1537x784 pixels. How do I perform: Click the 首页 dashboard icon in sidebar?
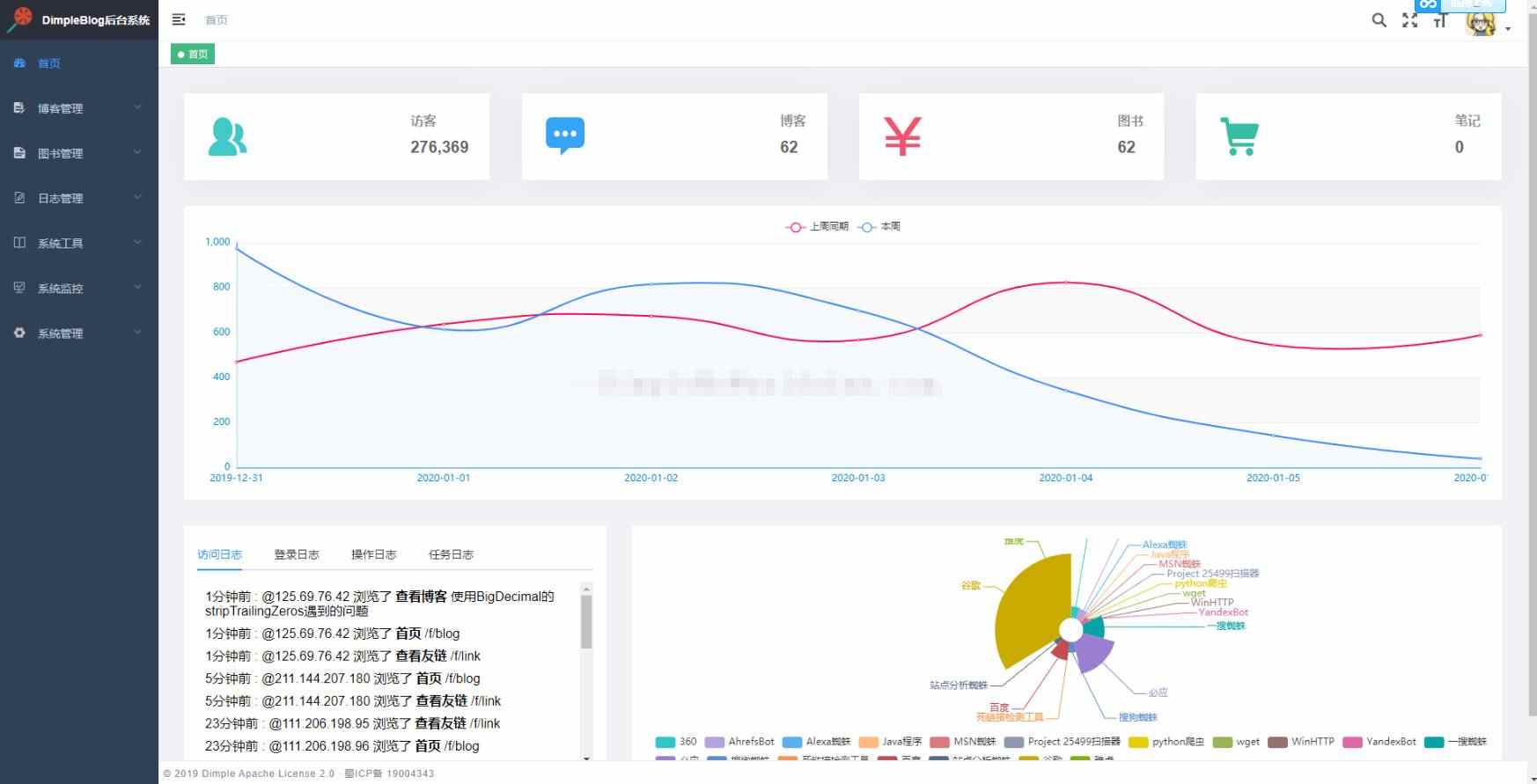pyautogui.click(x=19, y=63)
